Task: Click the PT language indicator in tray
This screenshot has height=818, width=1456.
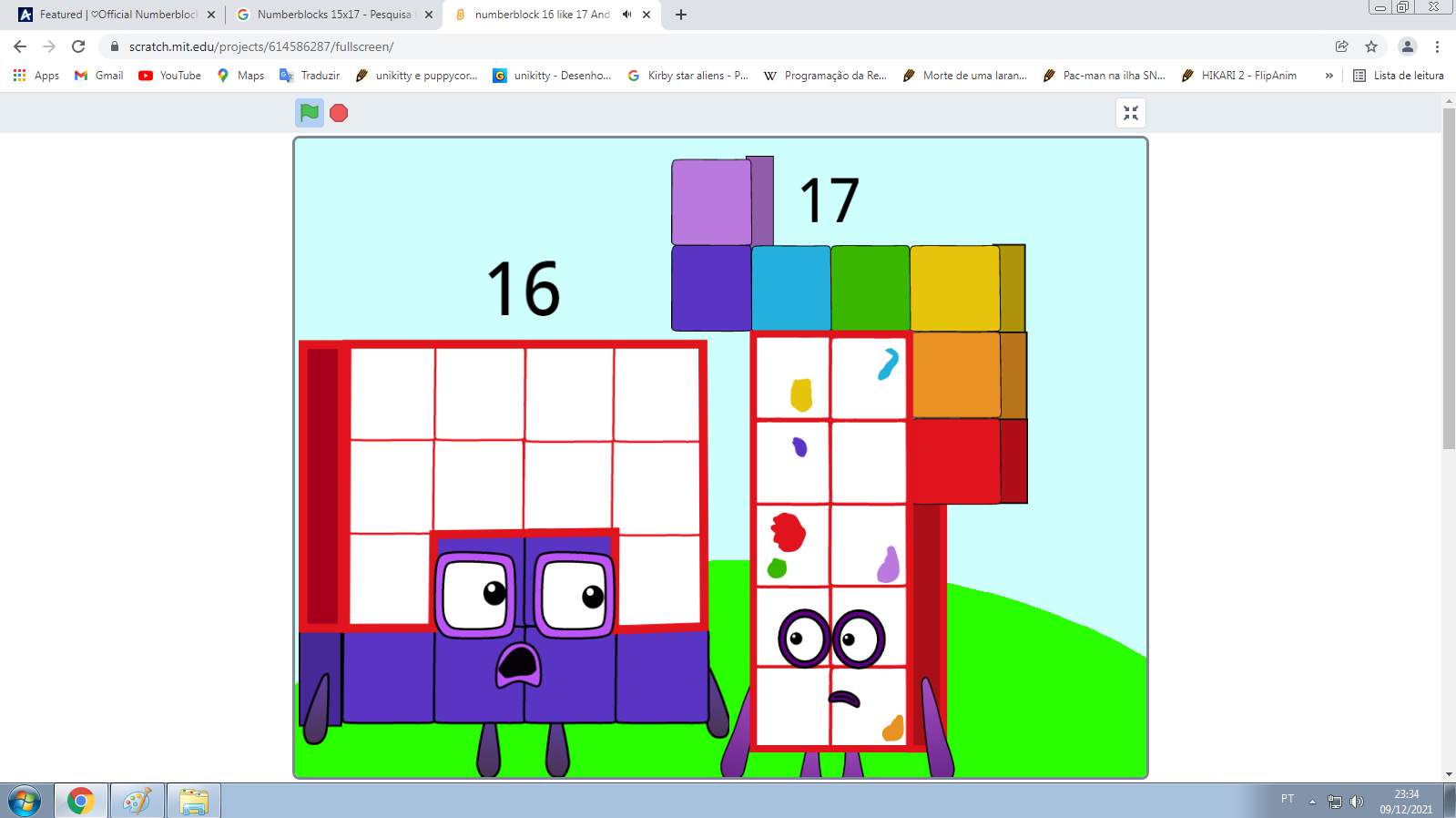Action: click(1288, 799)
